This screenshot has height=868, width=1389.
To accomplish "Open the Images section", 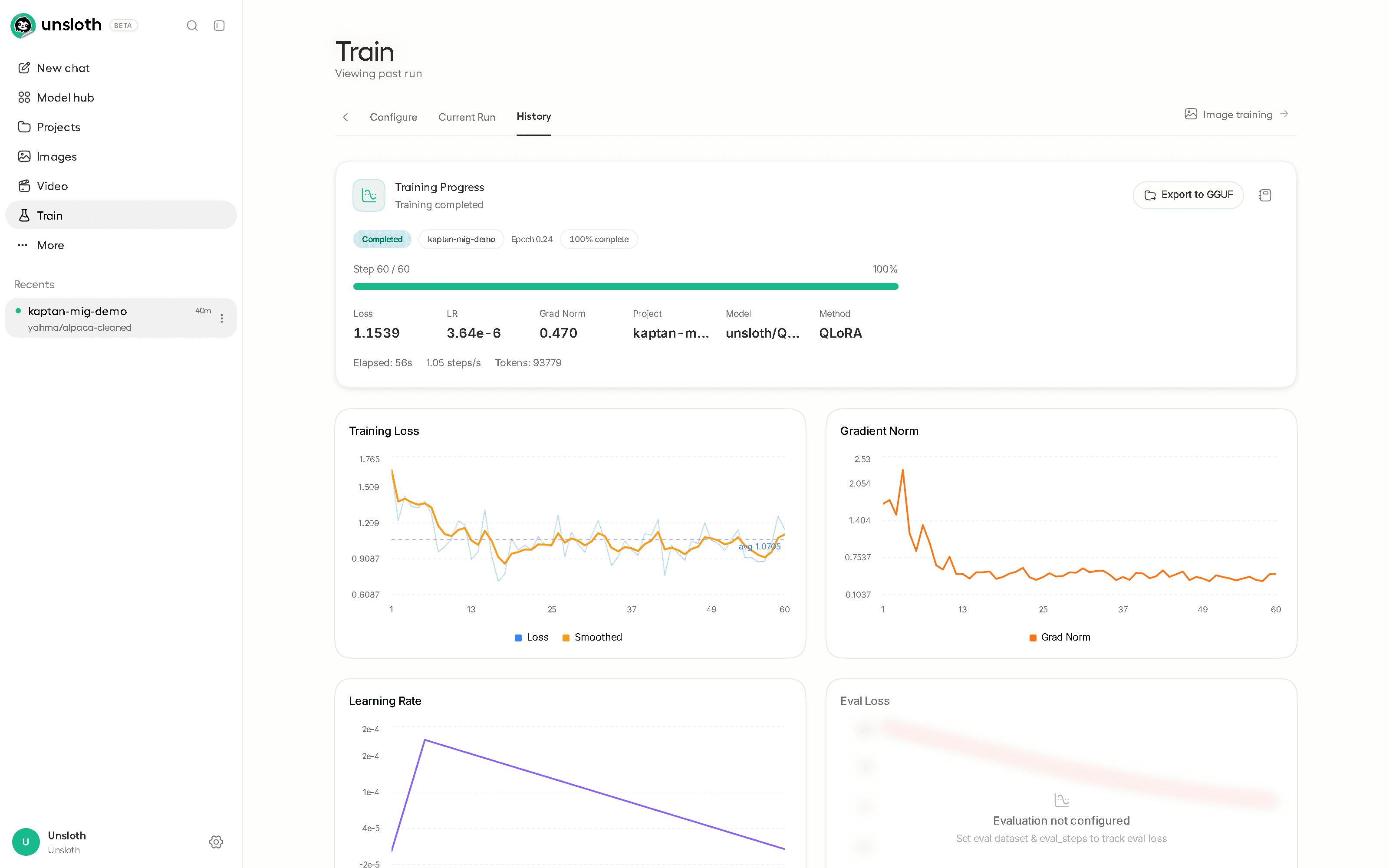I will coord(121,157).
